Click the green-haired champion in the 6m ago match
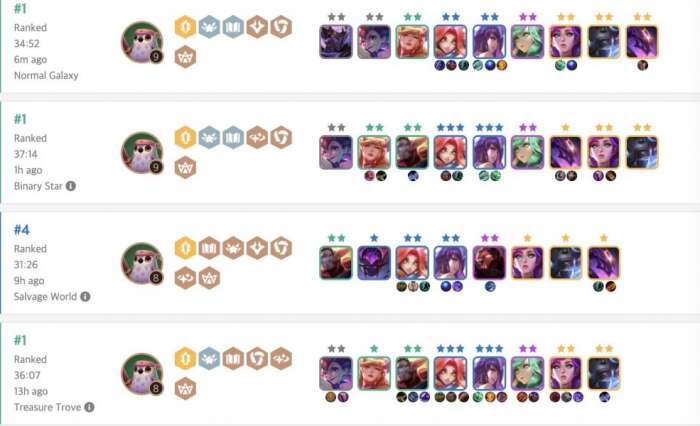Screen dimensions: 700x426 [x=527, y=42]
